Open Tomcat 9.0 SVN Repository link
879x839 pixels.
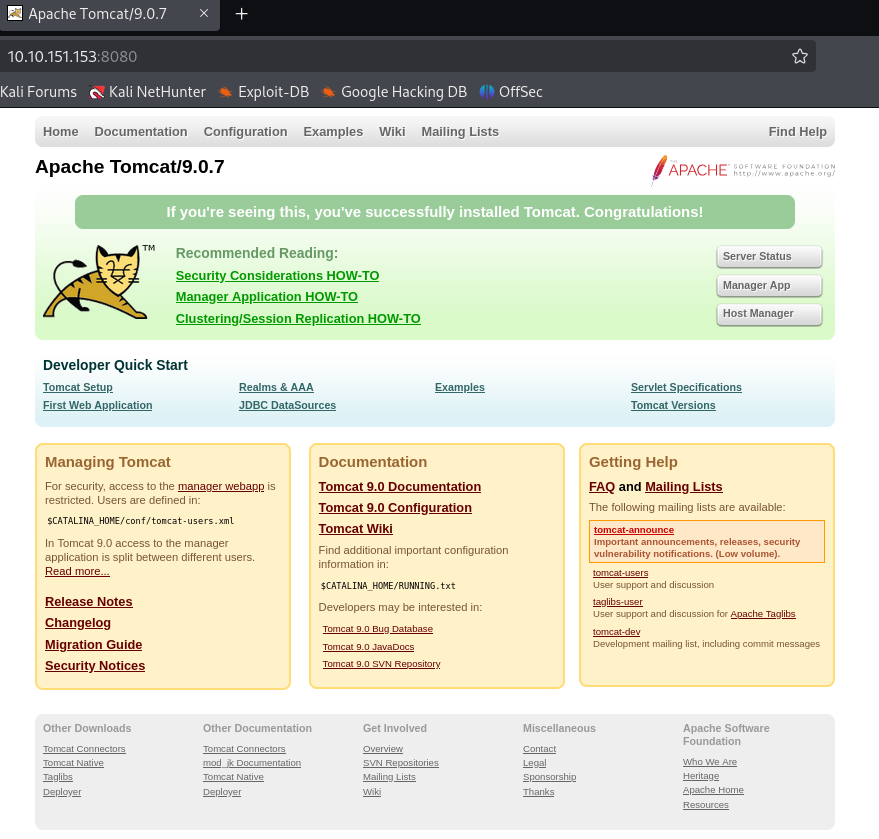click(x=381, y=664)
